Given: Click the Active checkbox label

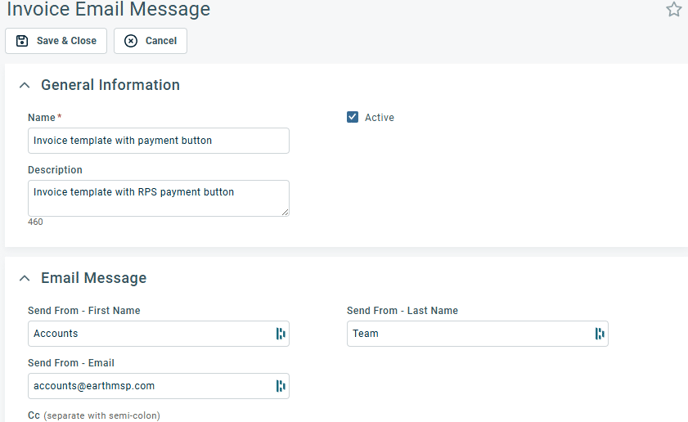Looking at the screenshot, I should coord(380,118).
